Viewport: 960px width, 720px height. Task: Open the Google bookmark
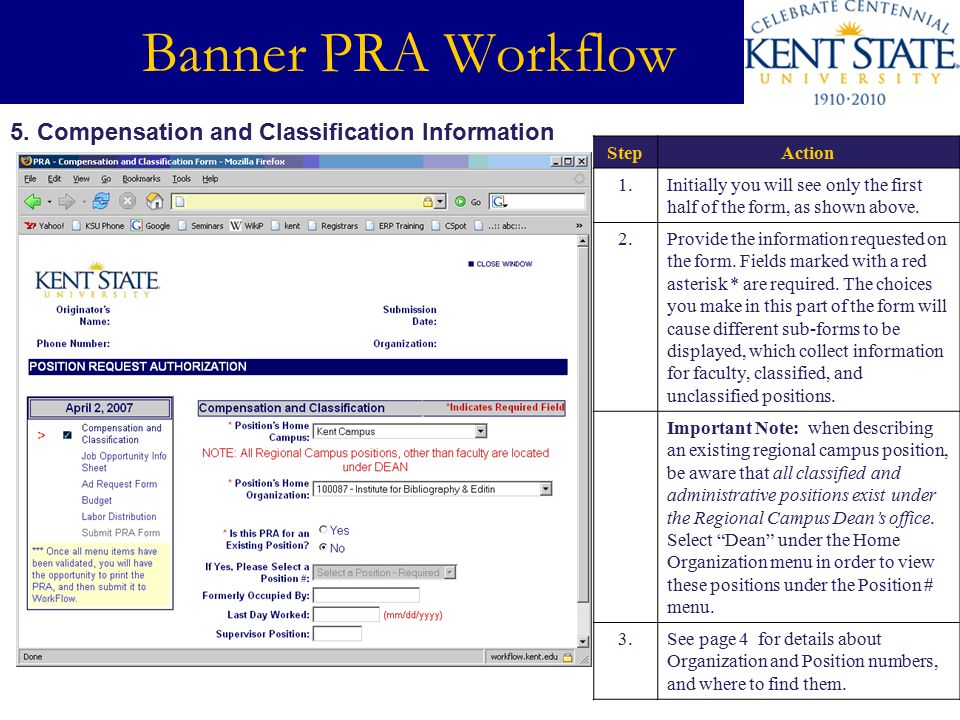tap(151, 226)
